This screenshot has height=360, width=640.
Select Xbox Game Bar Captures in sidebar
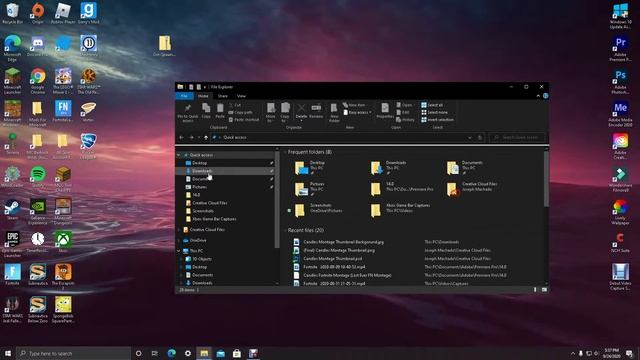point(225,219)
